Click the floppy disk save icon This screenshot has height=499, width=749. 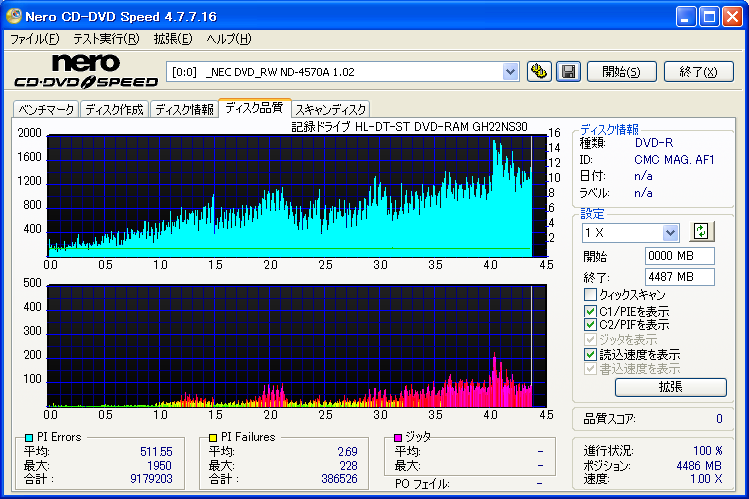point(568,72)
